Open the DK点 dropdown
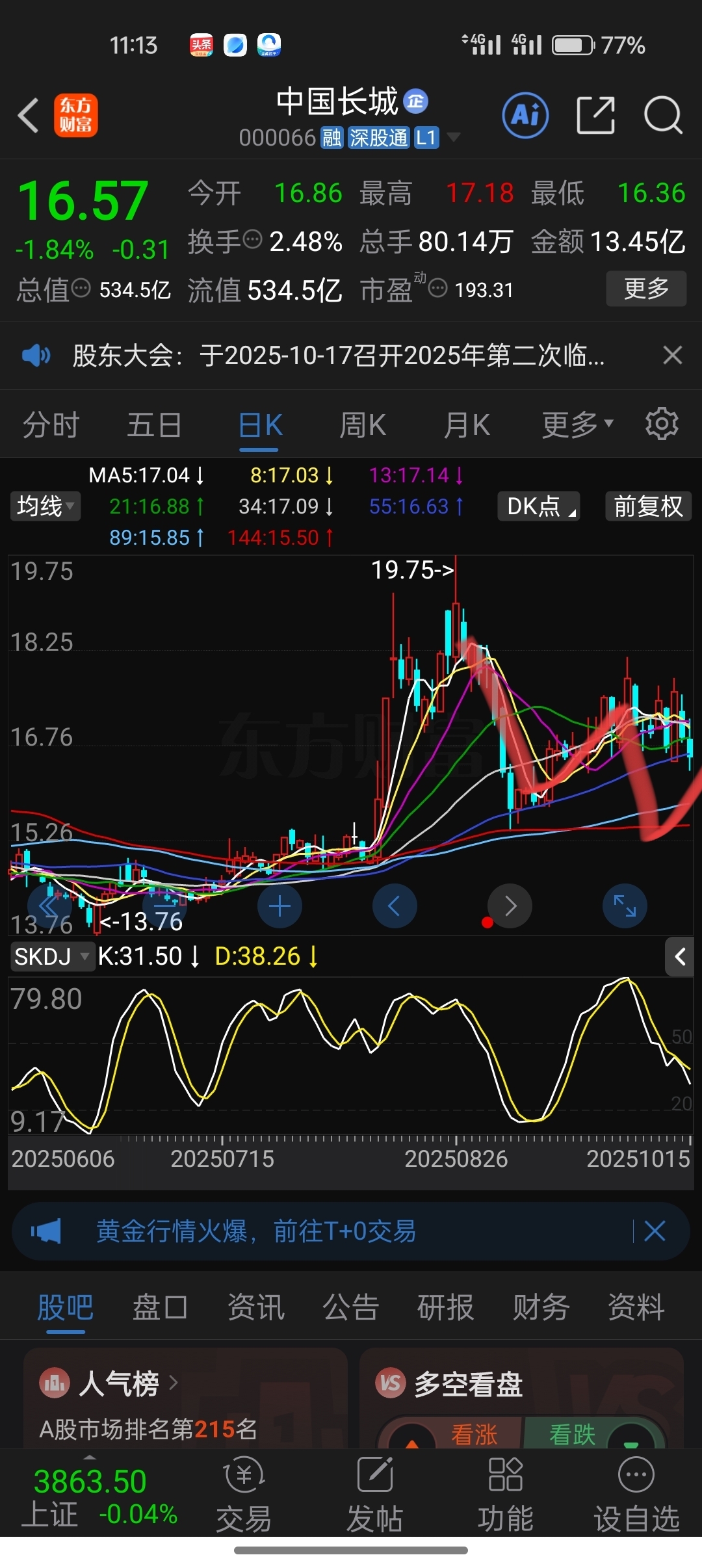 point(539,506)
